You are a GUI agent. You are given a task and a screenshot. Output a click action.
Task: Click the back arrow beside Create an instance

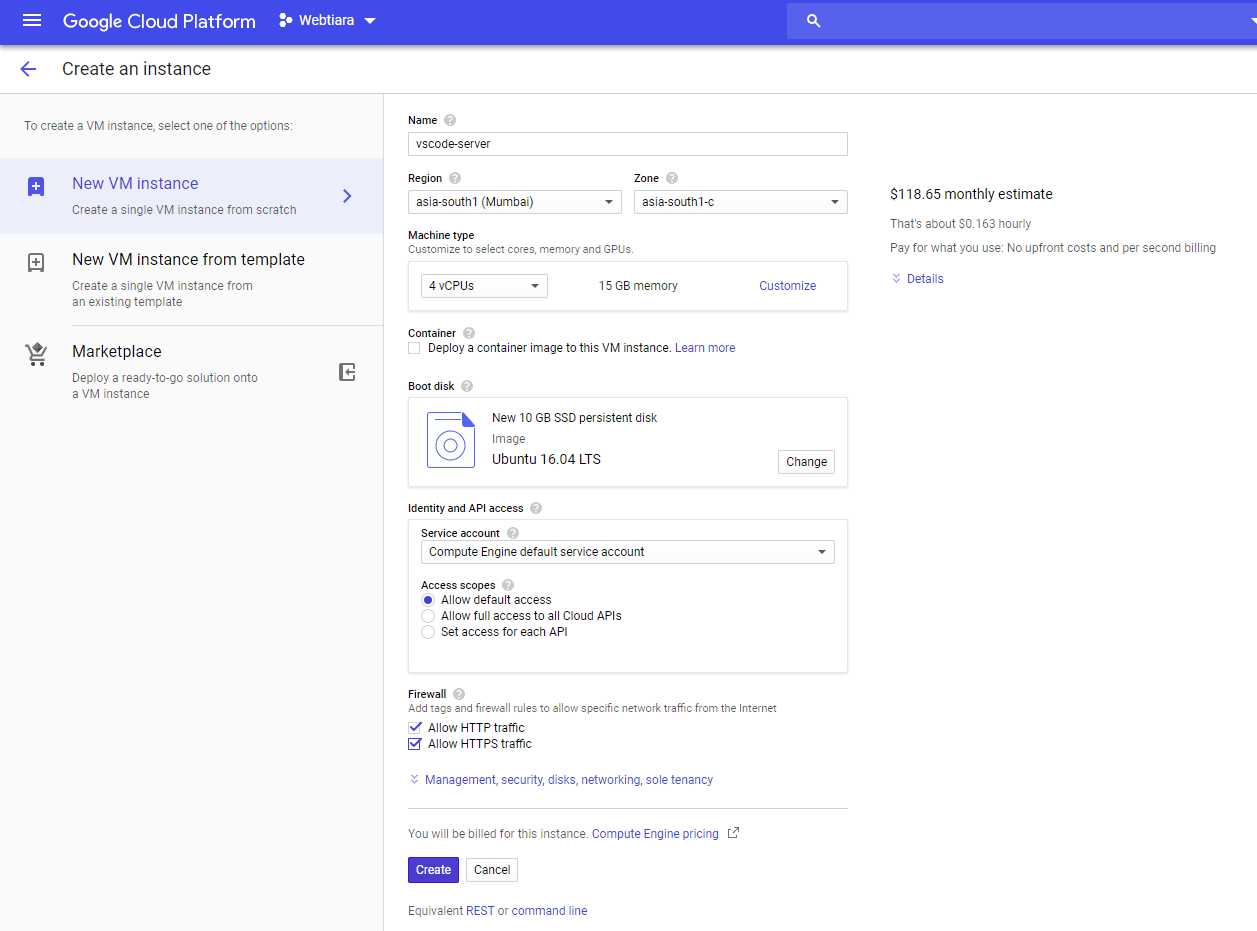point(28,69)
